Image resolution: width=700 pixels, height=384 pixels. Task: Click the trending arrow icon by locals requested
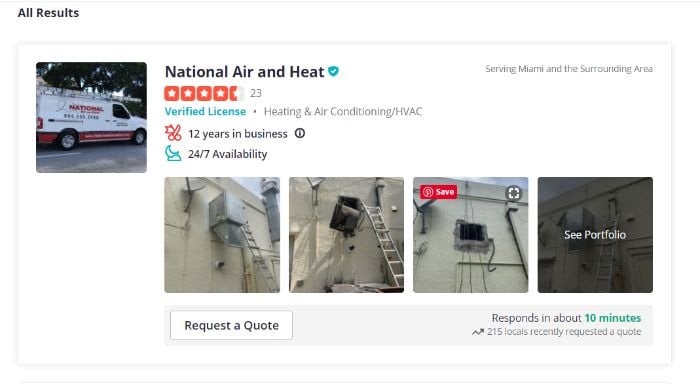(478, 332)
